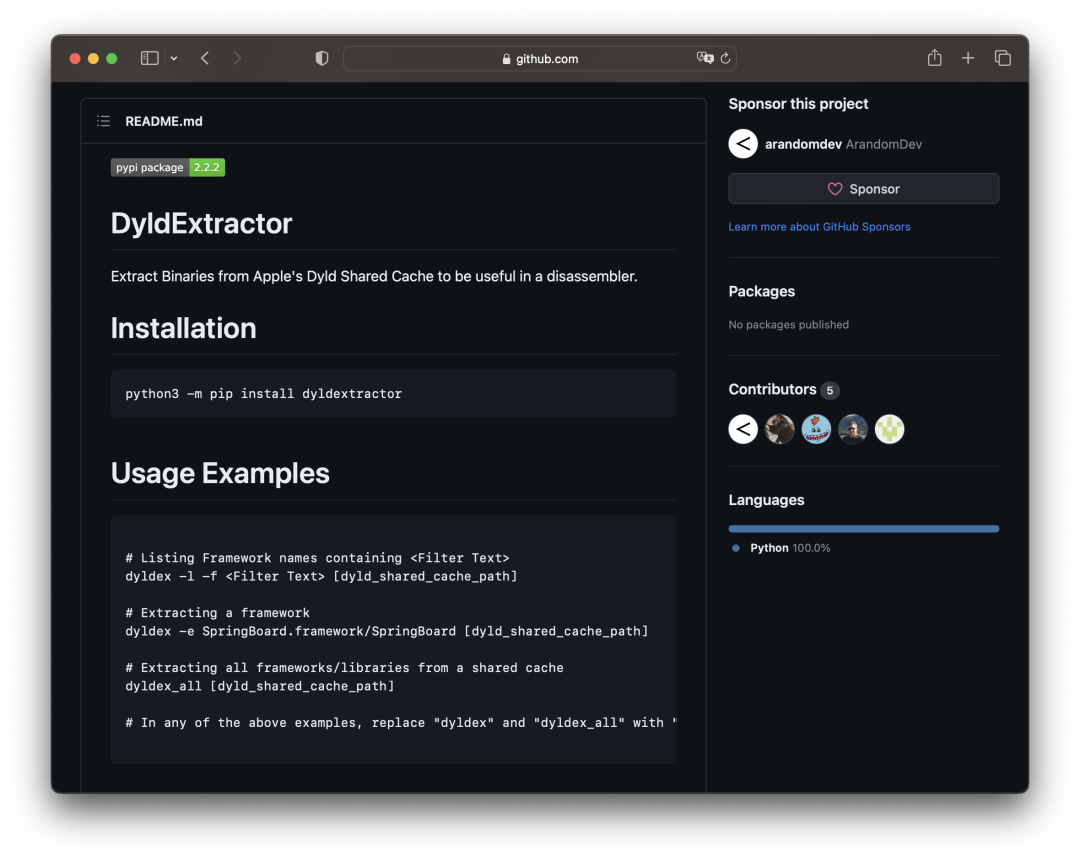Screen dimensions: 1080x861
Task: Click the github.com address bar
Action: pyautogui.click(x=539, y=59)
